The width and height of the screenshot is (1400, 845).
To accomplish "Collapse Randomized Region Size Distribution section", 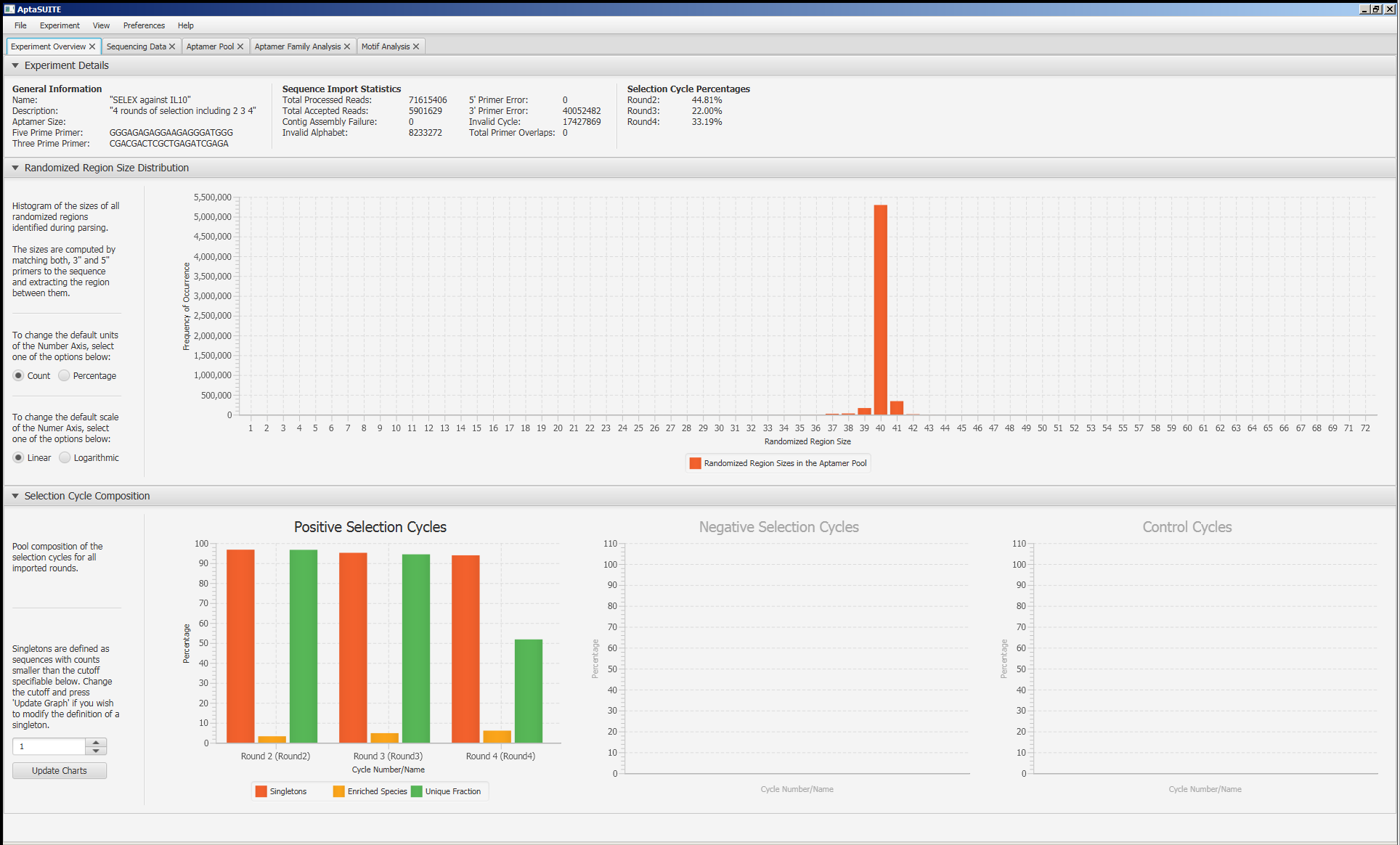I will [15, 168].
